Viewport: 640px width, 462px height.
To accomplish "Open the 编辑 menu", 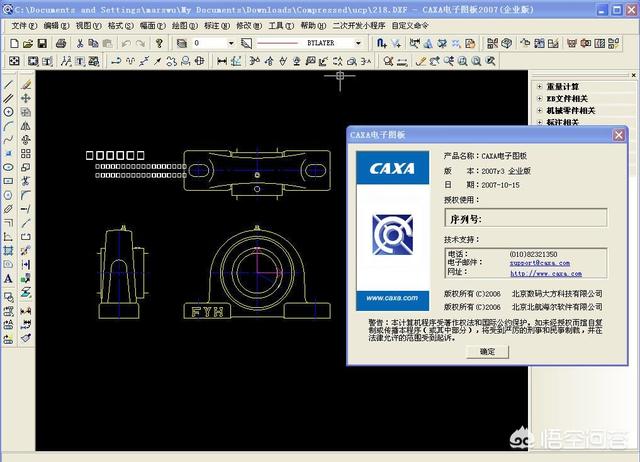I will tap(56, 26).
